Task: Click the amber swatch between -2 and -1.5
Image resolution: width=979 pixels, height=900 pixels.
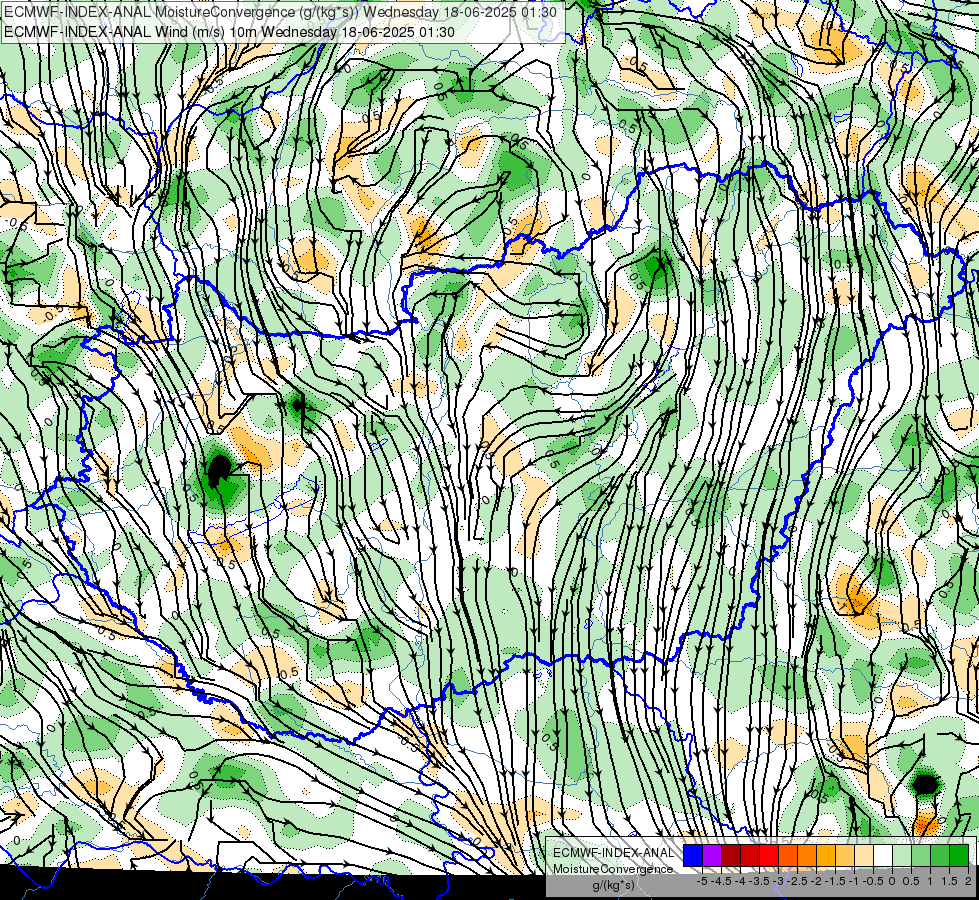Action: pyautogui.click(x=826, y=856)
